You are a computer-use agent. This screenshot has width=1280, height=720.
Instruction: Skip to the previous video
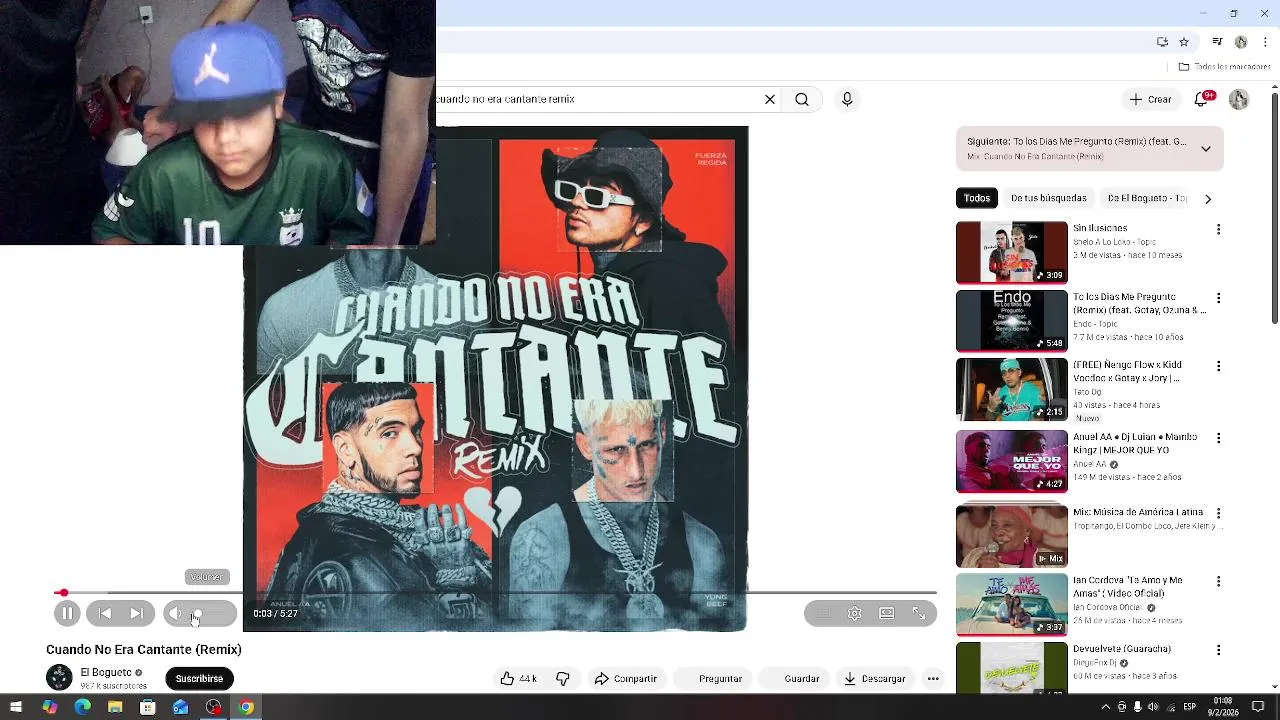pos(105,613)
